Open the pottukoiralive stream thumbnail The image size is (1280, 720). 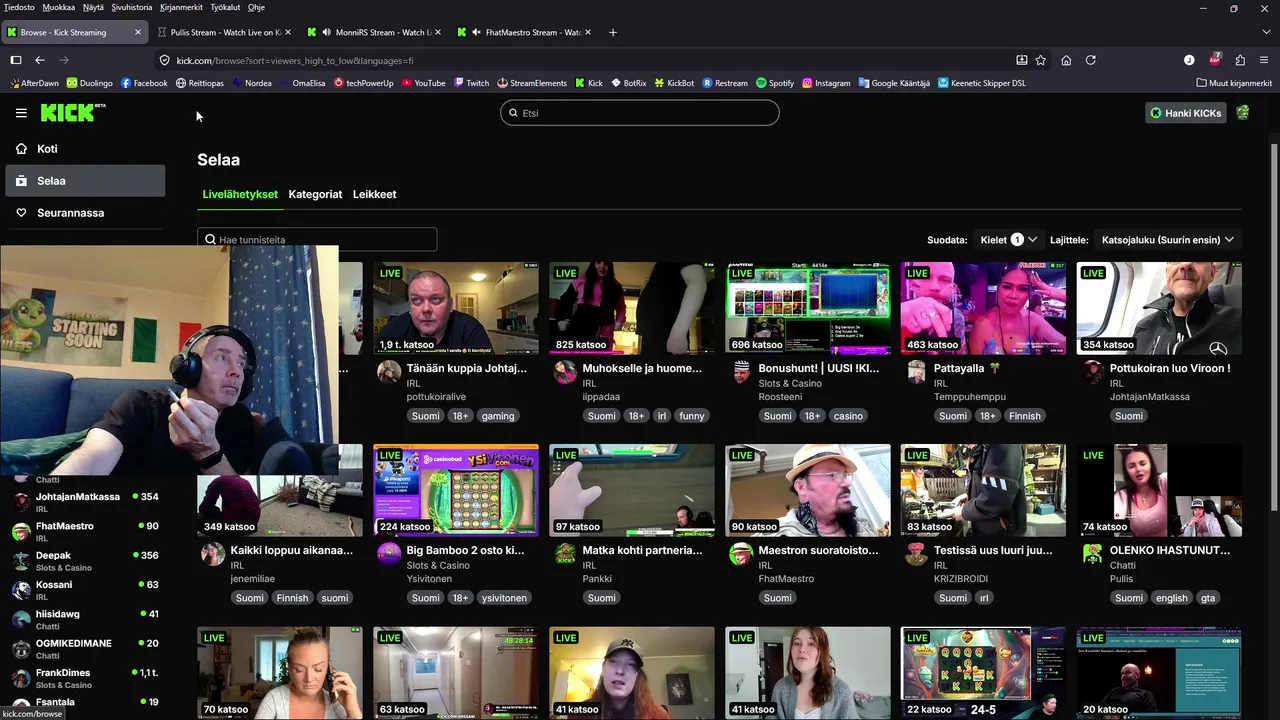(x=456, y=308)
